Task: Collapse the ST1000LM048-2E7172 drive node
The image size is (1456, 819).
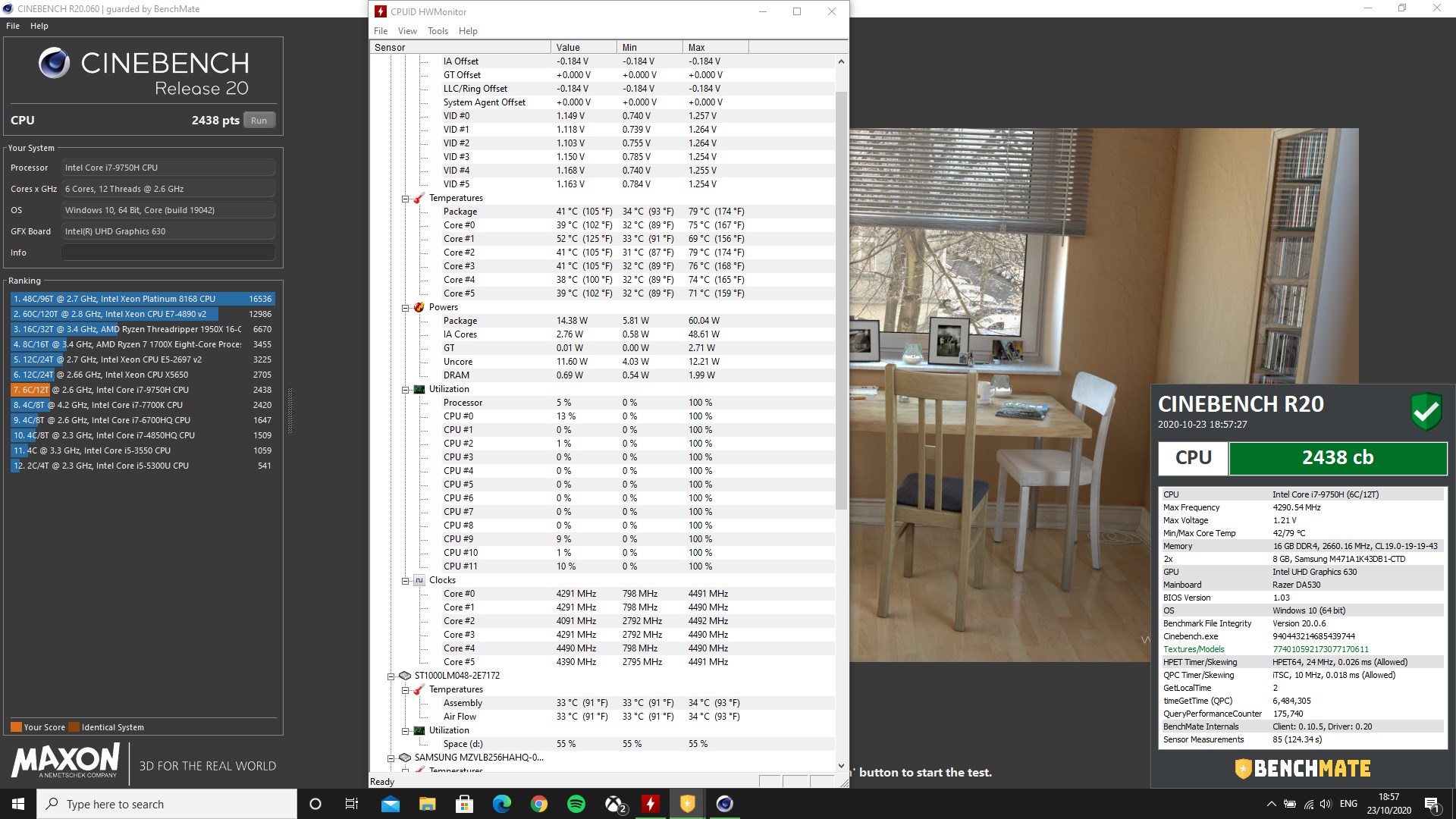Action: point(391,676)
